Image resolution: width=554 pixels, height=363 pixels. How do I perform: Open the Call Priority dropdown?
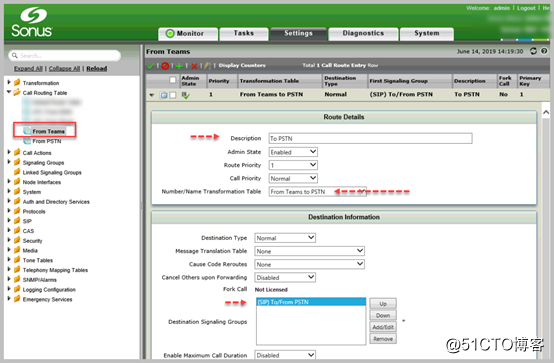293,178
